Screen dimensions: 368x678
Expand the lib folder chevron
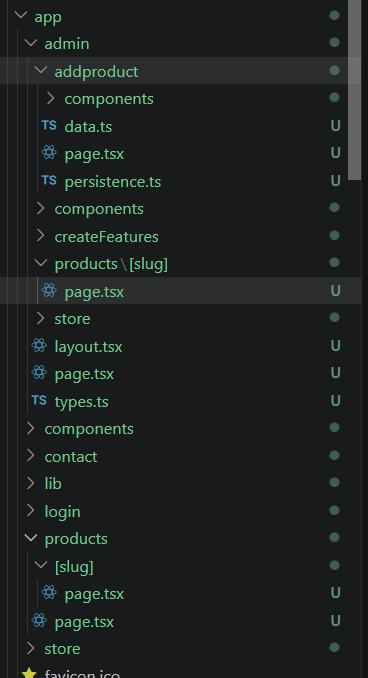click(30, 483)
